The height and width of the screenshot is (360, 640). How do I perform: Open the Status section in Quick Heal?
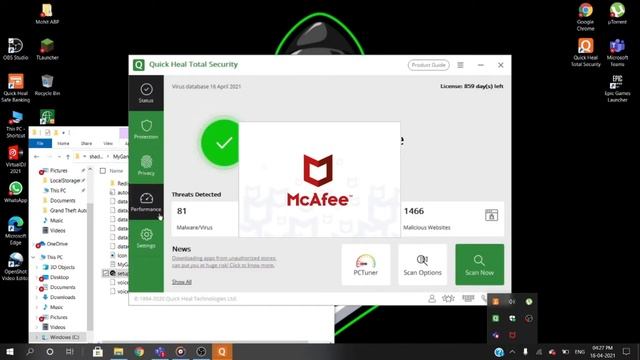point(146,93)
